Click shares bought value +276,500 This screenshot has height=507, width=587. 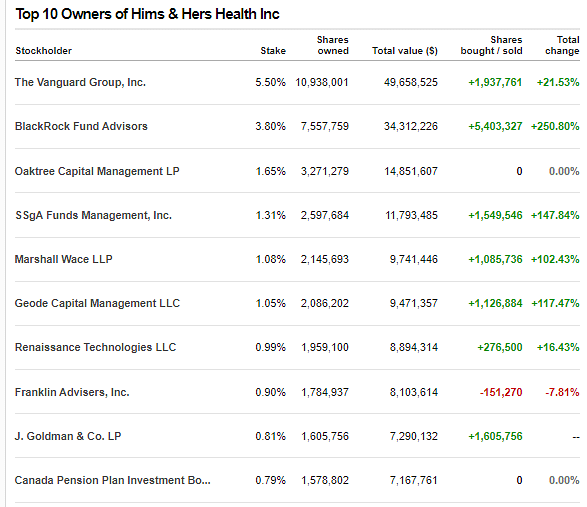click(500, 347)
